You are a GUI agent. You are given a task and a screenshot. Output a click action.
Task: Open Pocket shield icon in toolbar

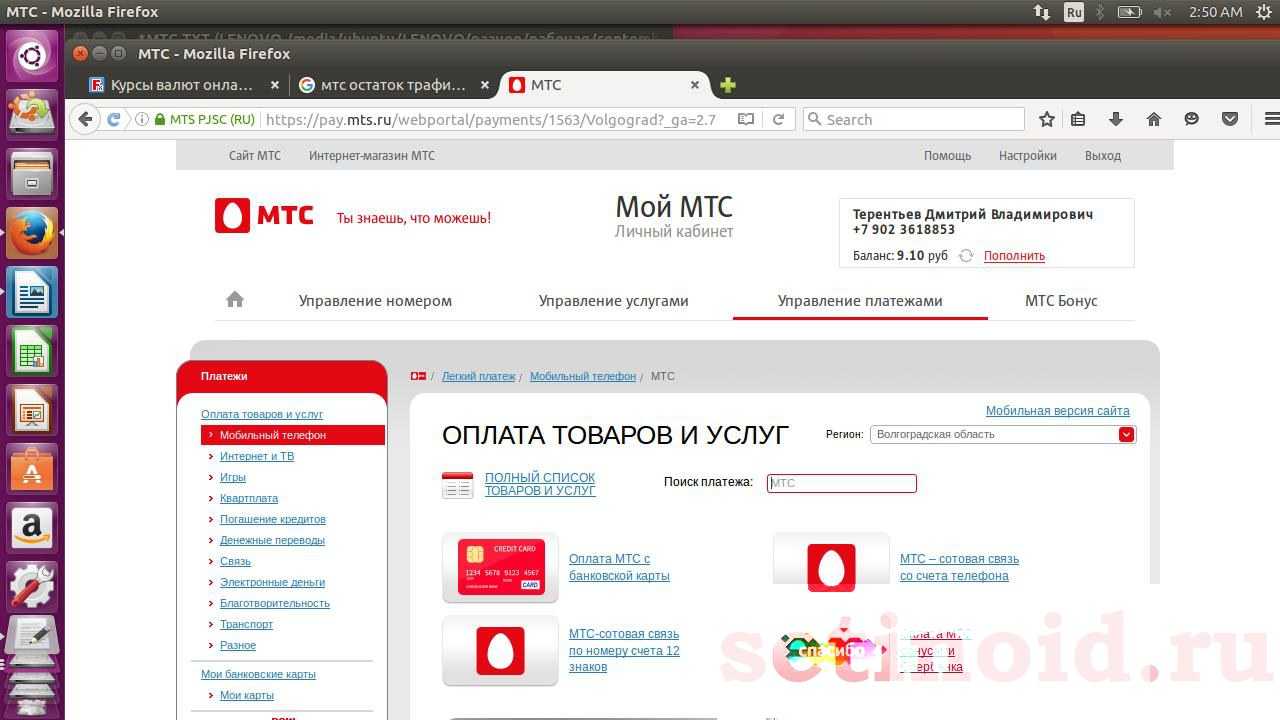click(1231, 119)
